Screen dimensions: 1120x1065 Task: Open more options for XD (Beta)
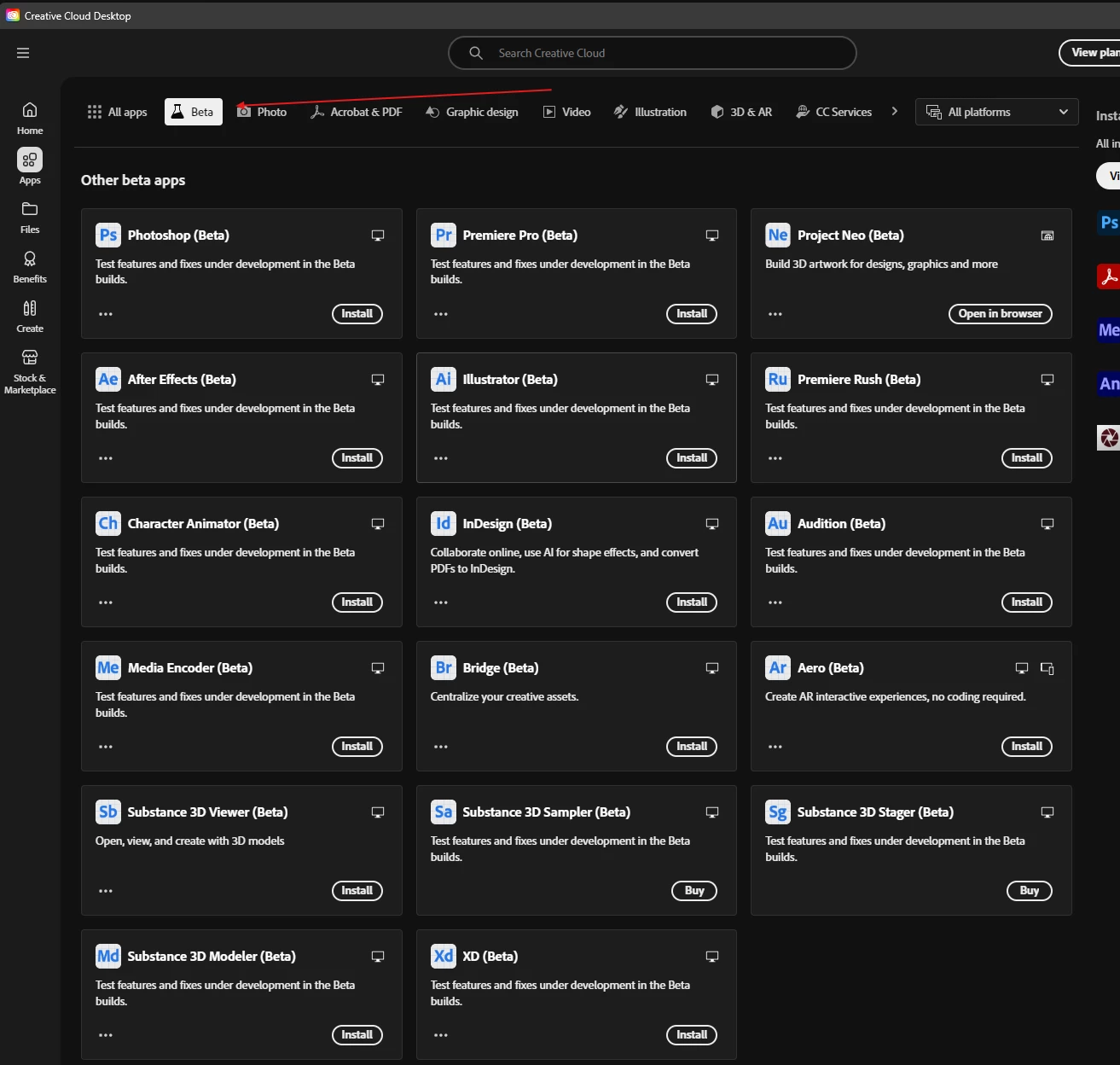441,1035
